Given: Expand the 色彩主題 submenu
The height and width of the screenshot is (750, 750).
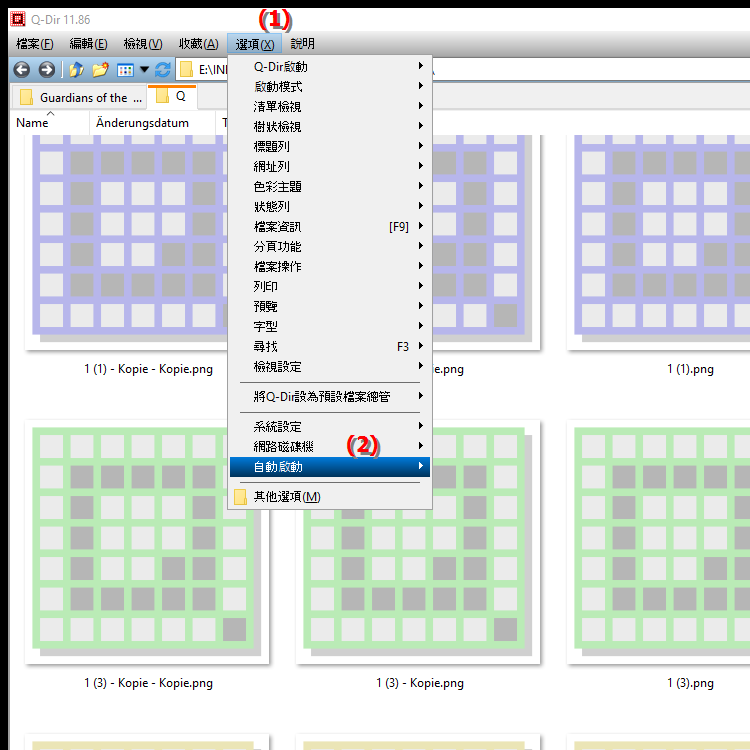Looking at the screenshot, I should click(x=330, y=187).
